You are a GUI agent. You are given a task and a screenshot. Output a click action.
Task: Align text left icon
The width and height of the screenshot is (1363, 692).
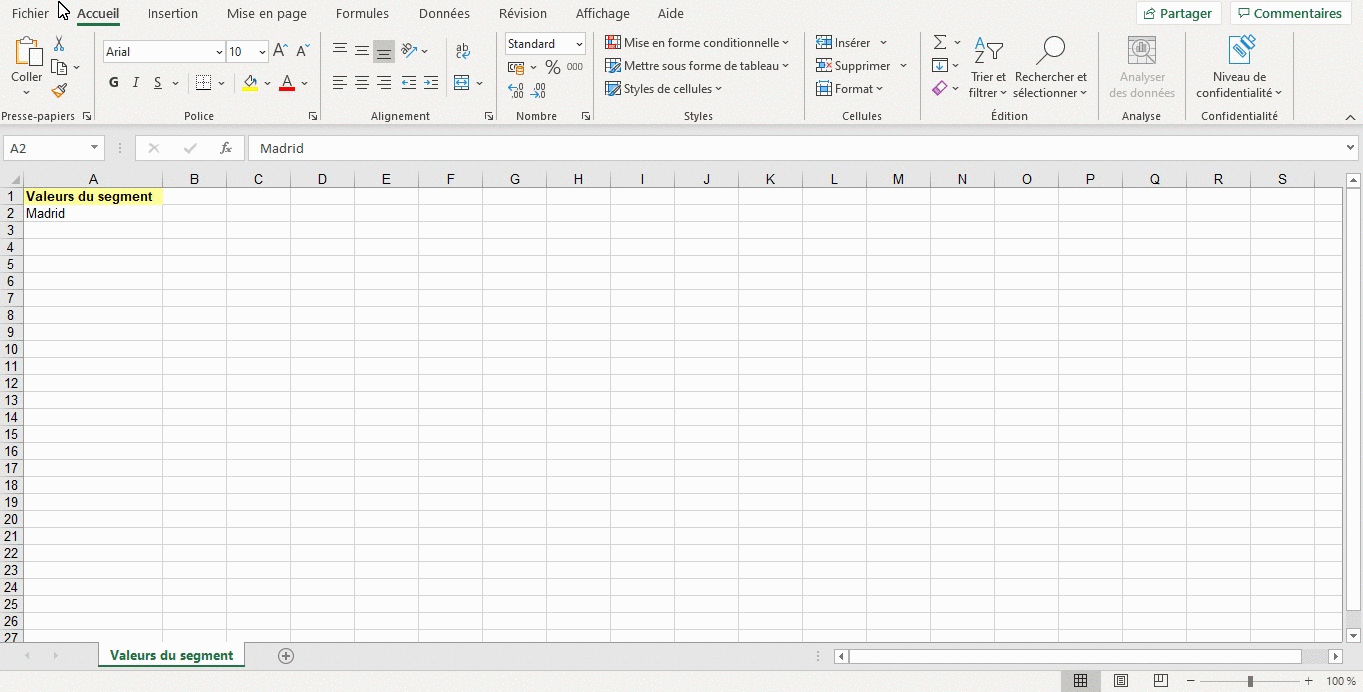(x=340, y=83)
